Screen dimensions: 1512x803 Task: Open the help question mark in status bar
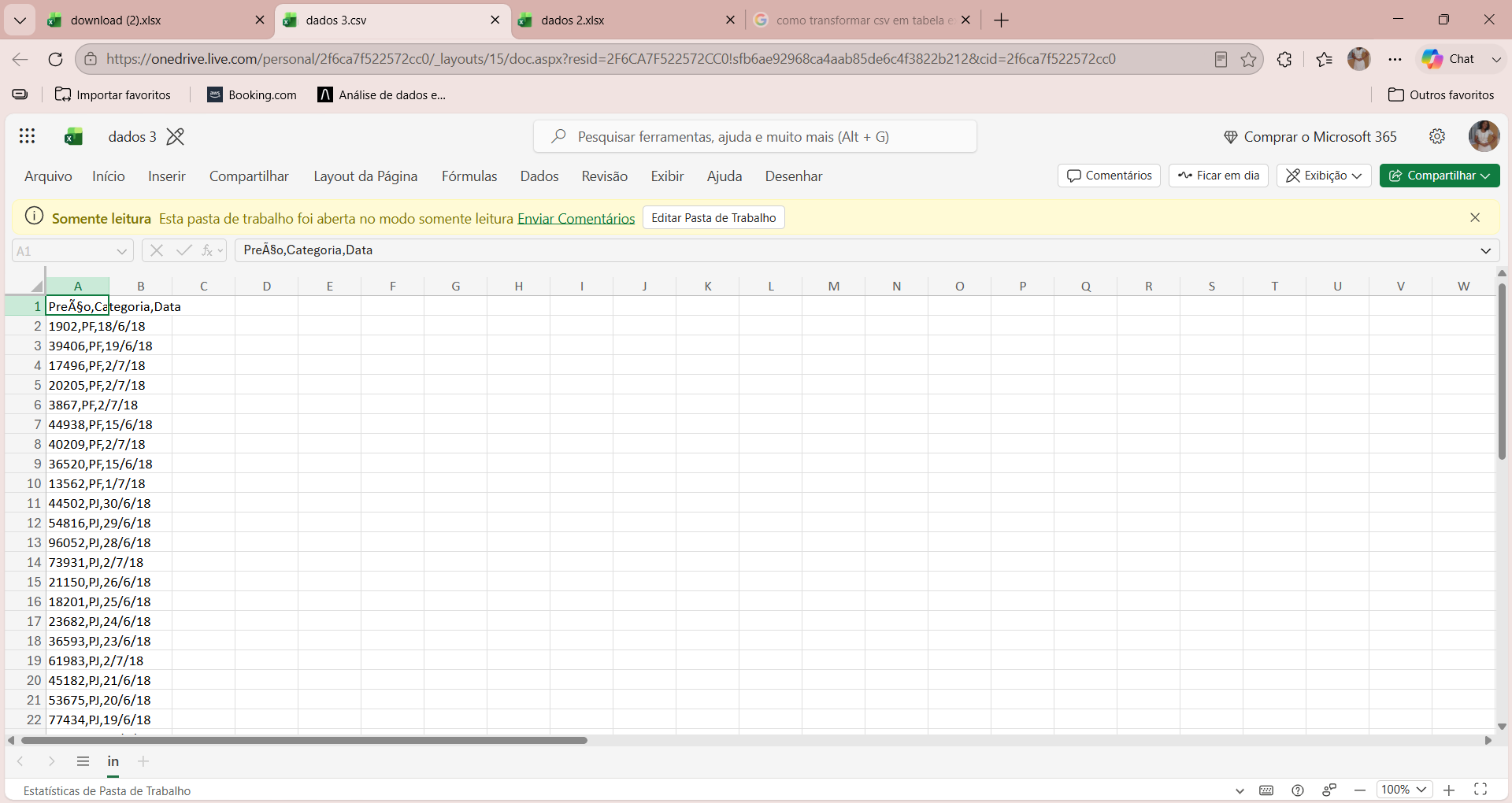pos(1298,790)
